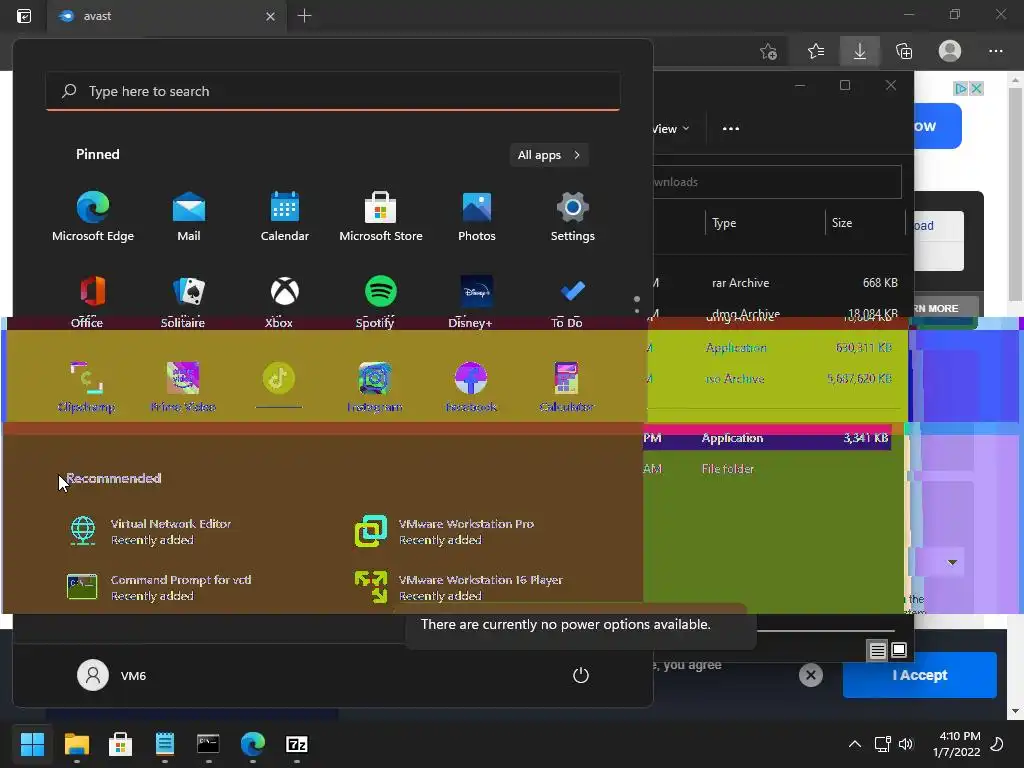Open the volume tray icon
Screen dimensions: 1024x768
[x=906, y=744]
